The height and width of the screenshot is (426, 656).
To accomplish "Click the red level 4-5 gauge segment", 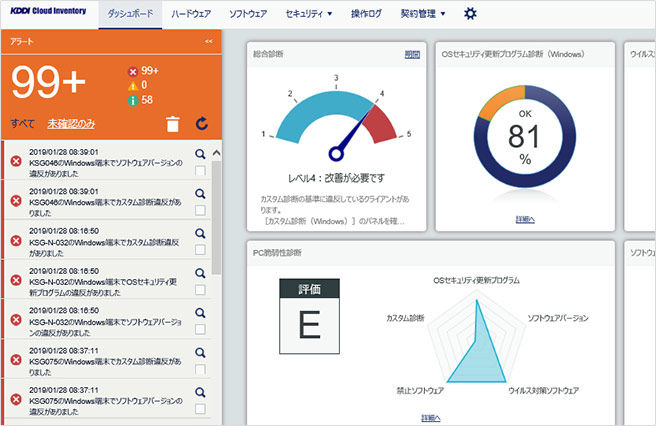I will tap(380, 124).
